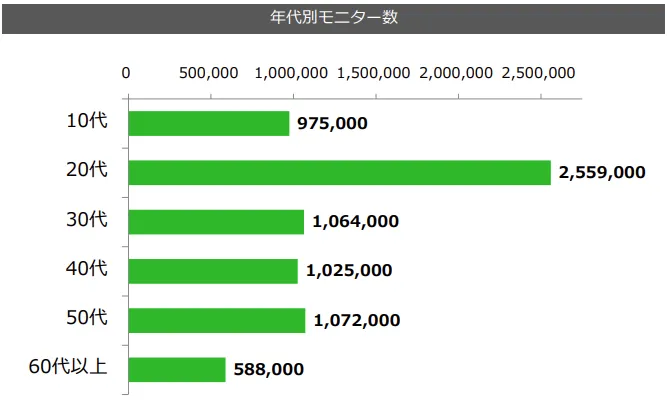The height and width of the screenshot is (404, 667).
Task: Select the 588,000 data label
Action: tap(268, 369)
